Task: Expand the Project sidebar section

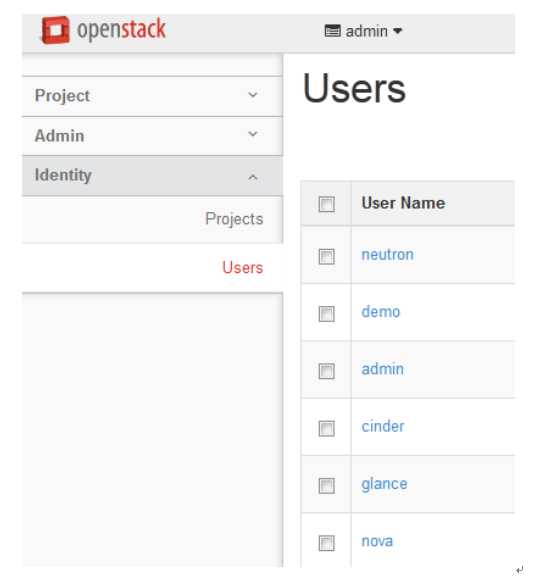Action: click(152, 96)
